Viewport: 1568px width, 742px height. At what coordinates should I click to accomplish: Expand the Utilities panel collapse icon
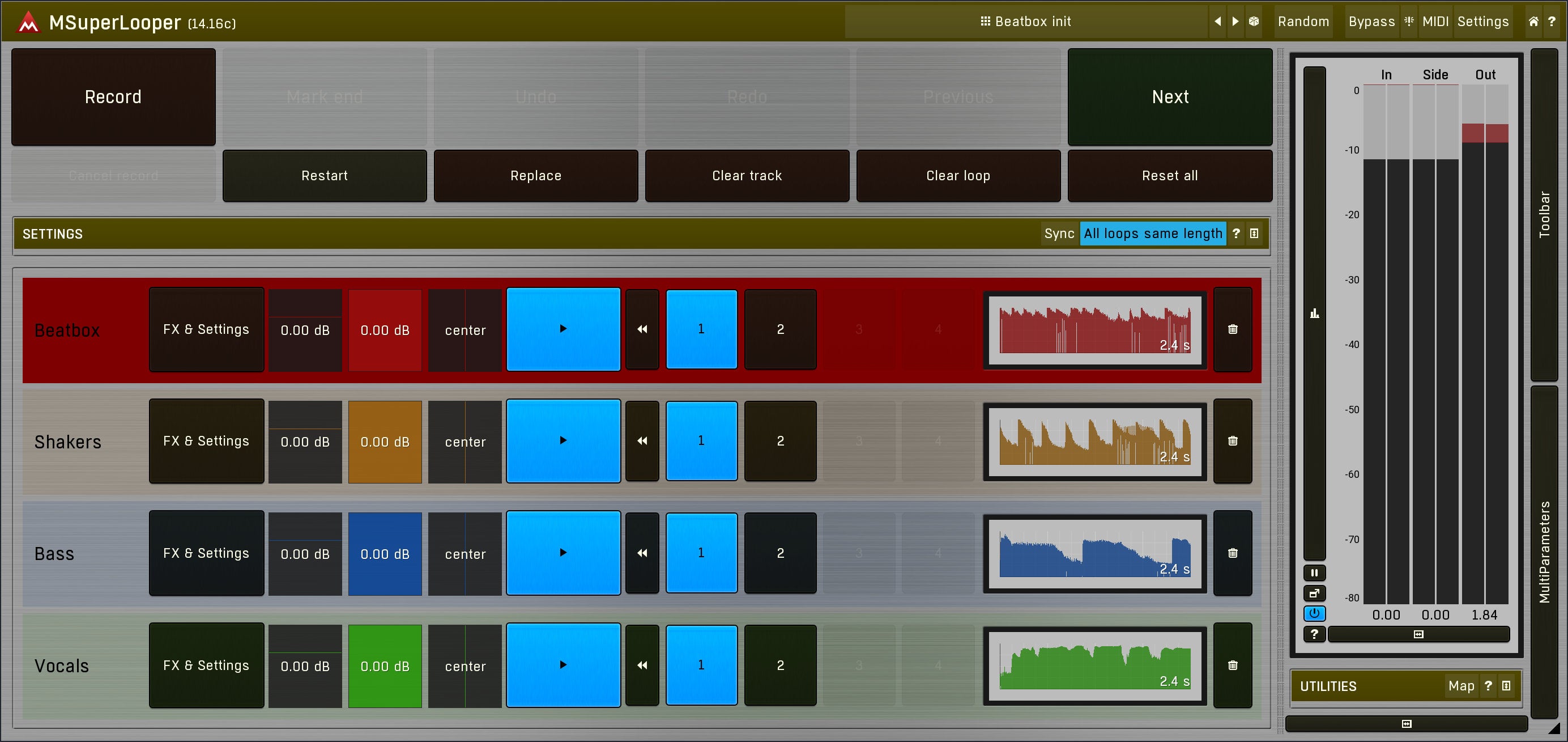tap(1506, 686)
